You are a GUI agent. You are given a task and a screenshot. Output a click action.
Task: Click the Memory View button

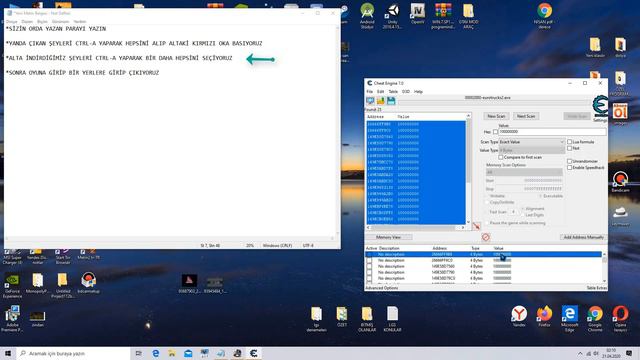(x=389, y=237)
